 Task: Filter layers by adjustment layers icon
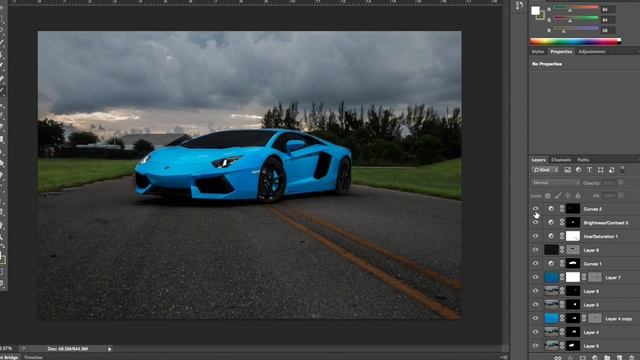pos(578,170)
